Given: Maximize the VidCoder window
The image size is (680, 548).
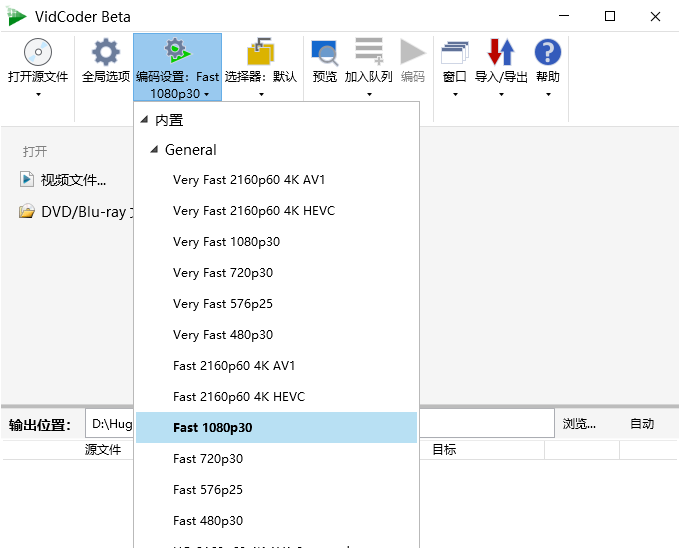Looking at the screenshot, I should (610, 16).
